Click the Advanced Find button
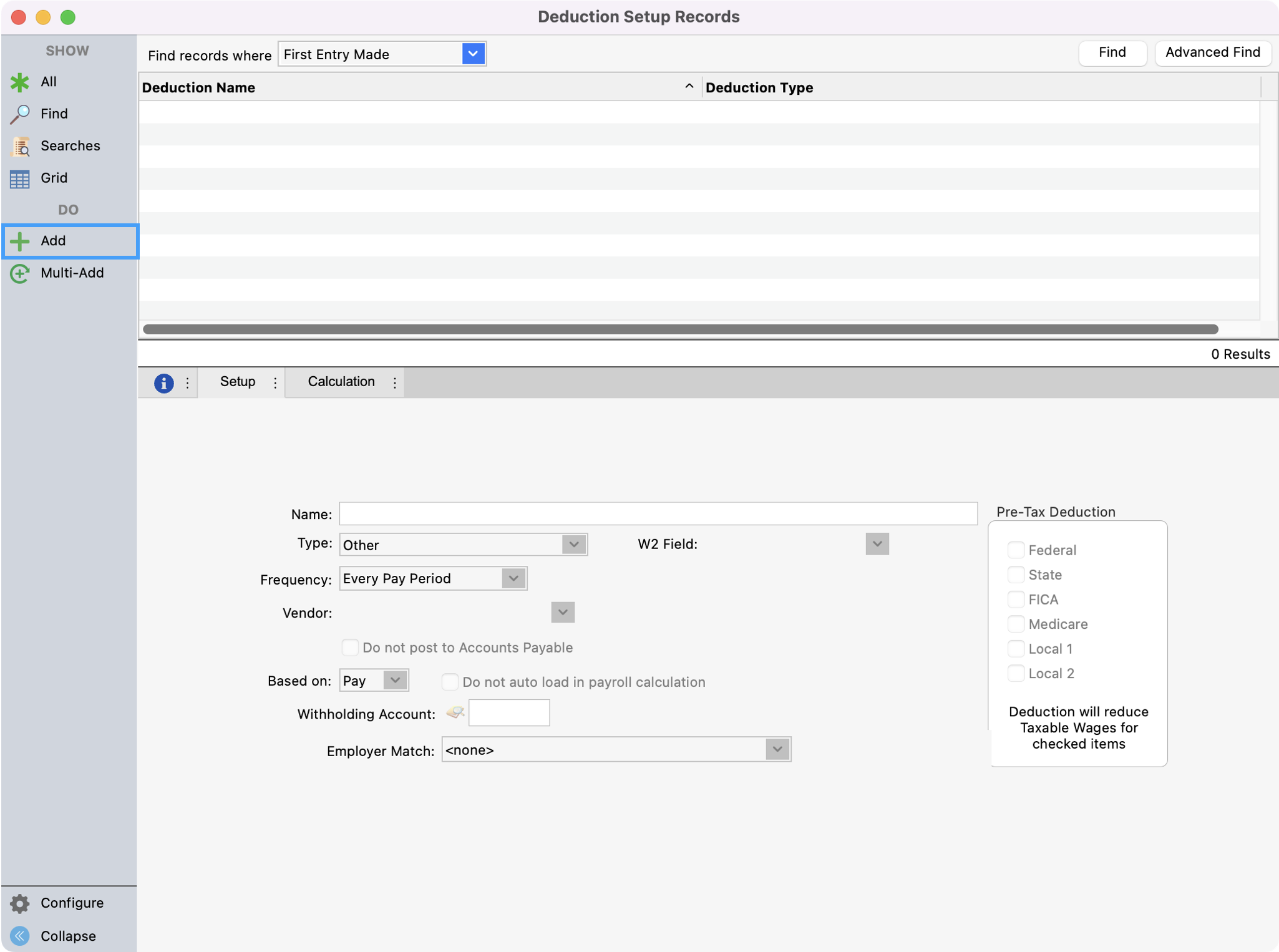 click(x=1212, y=52)
